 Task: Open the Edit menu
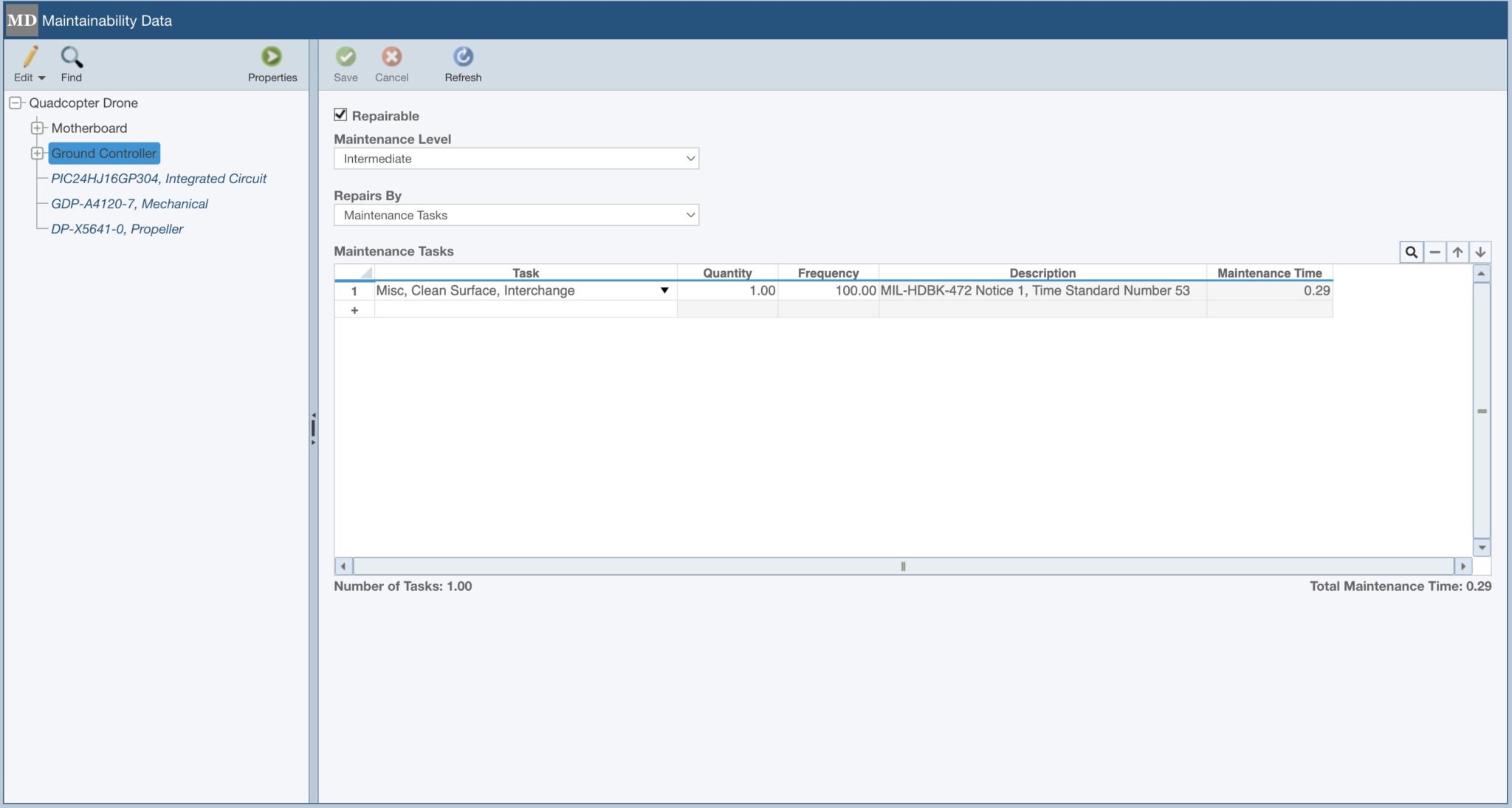click(28, 63)
